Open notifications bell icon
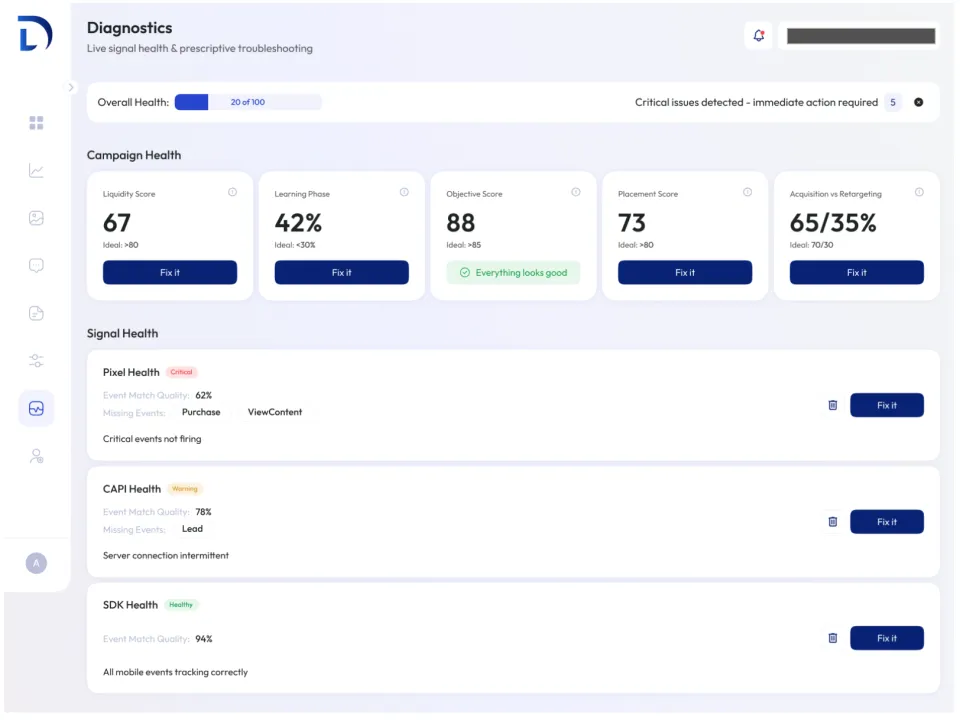960x720 pixels. pyautogui.click(x=759, y=36)
